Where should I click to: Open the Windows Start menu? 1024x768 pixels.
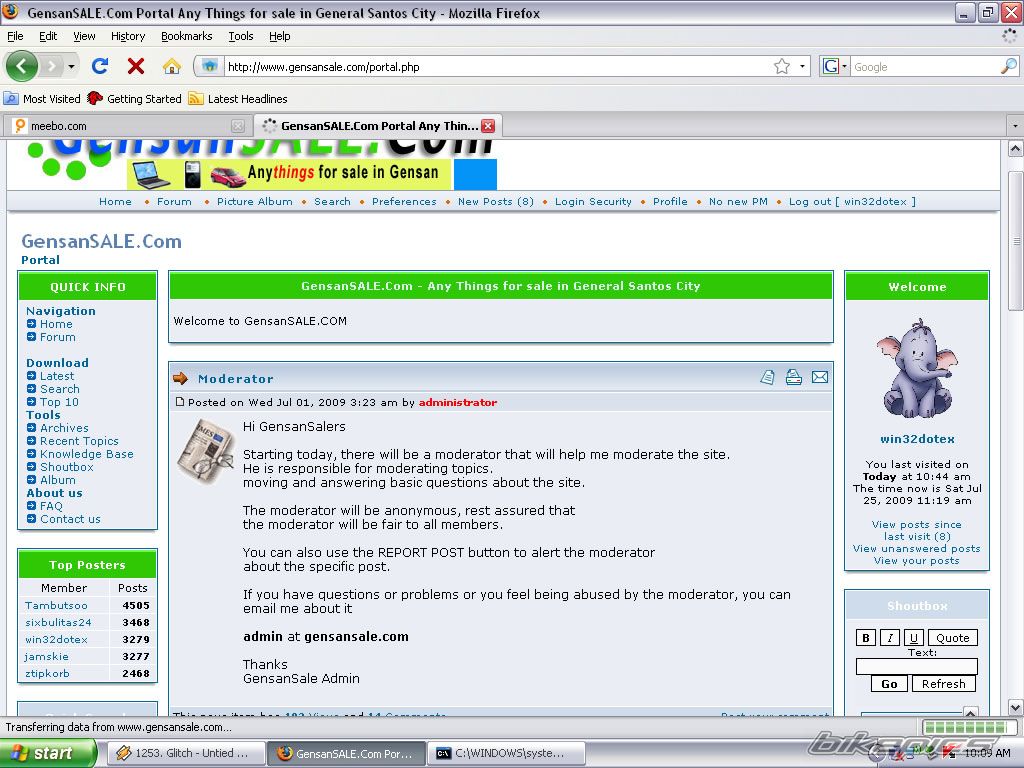click(x=48, y=753)
